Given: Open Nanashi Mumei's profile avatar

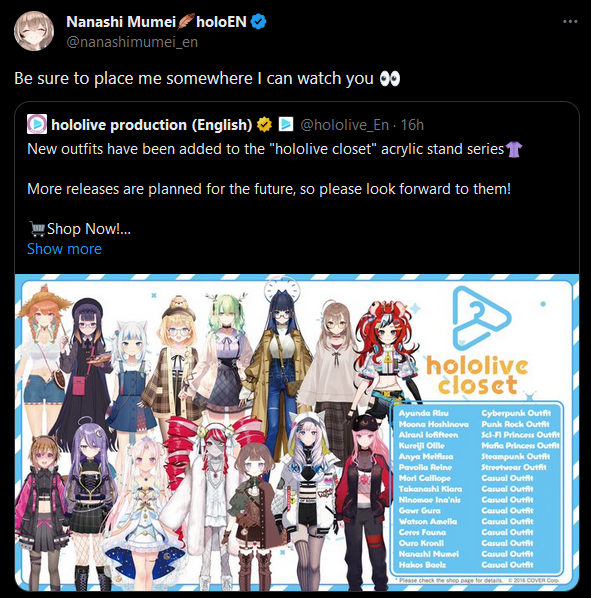Looking at the screenshot, I should point(34,31).
